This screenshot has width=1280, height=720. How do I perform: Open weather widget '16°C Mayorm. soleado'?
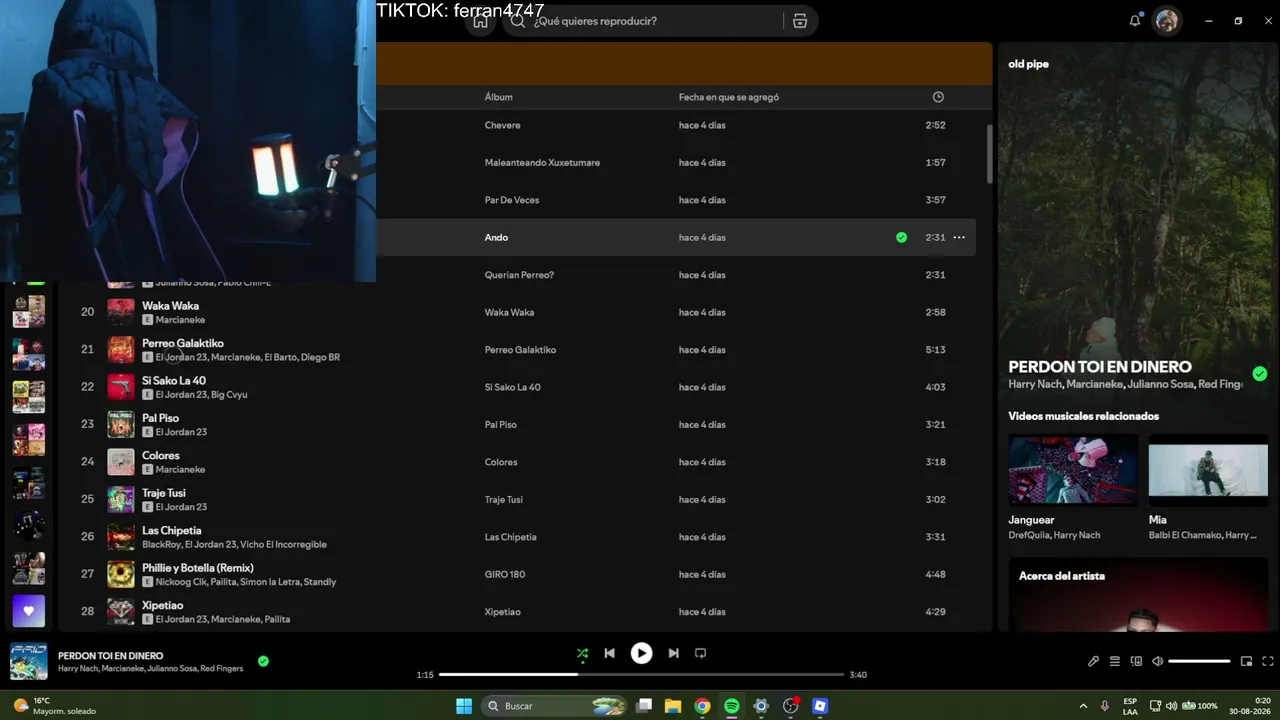point(55,706)
